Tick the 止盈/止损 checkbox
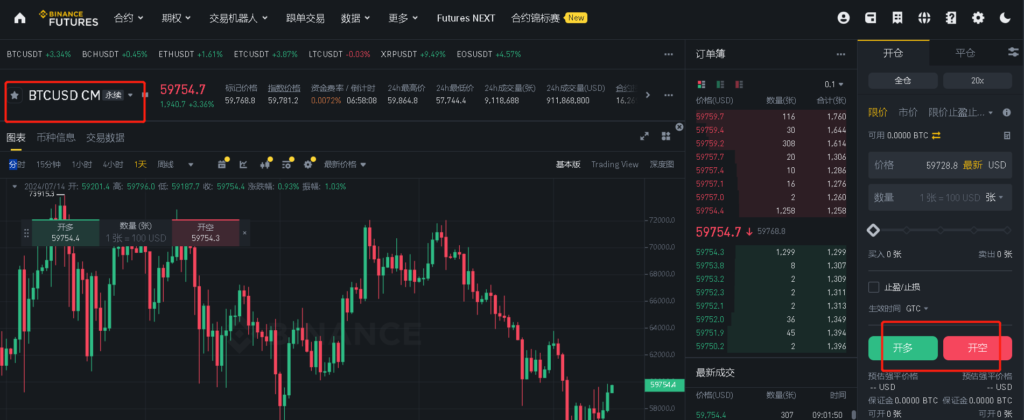1024x420 pixels. (x=873, y=287)
